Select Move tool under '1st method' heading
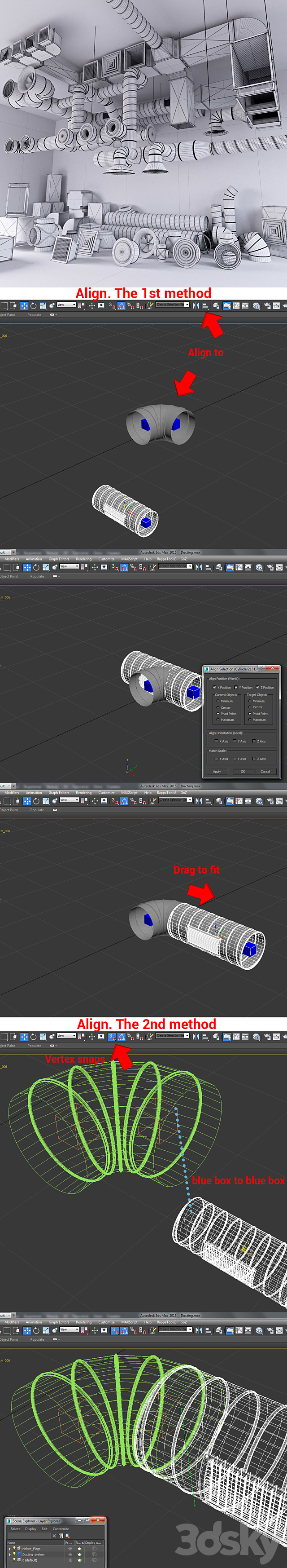This screenshot has height=1568, width=287. click(24, 305)
